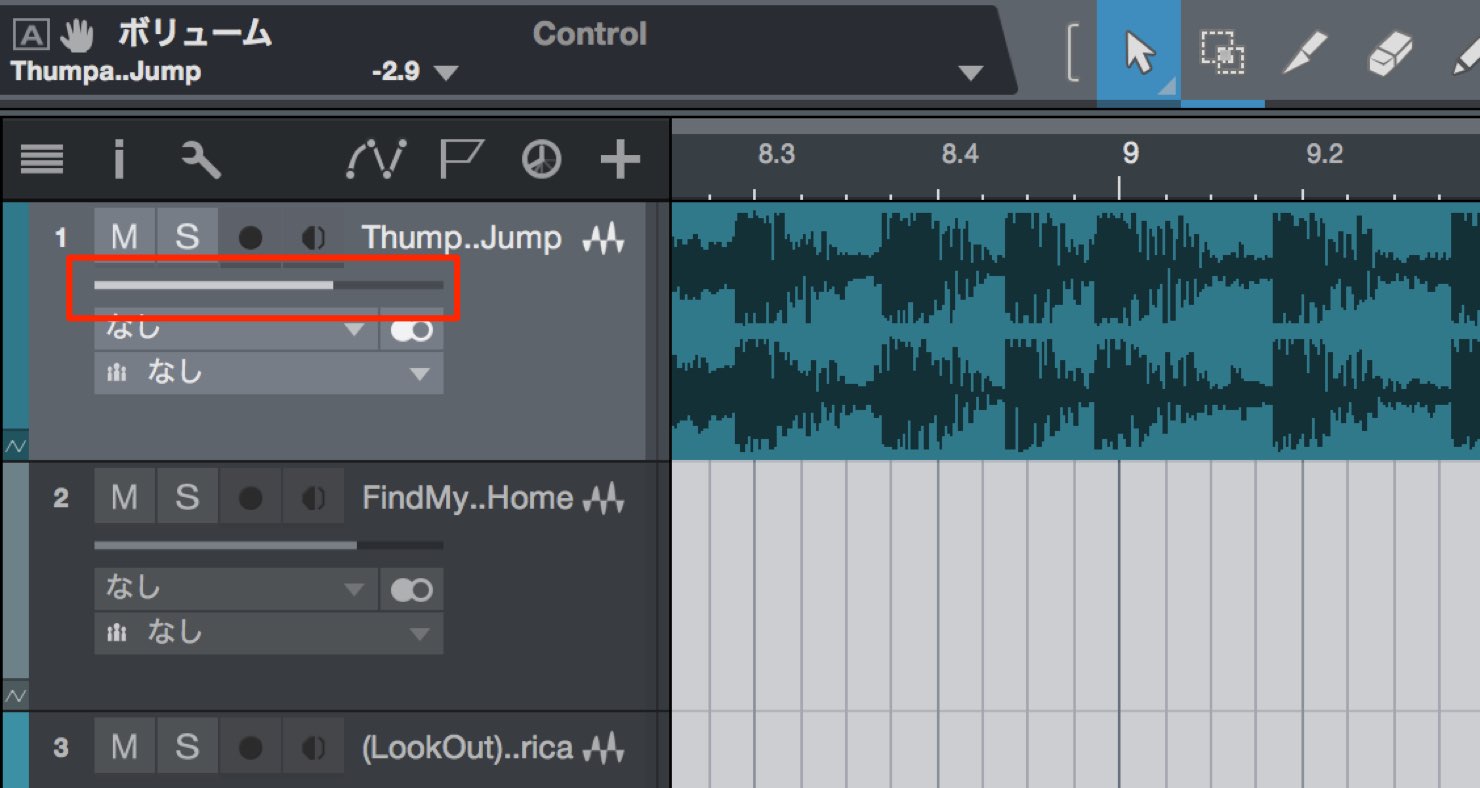This screenshot has width=1480, height=788.
Task: Open the marker track flag icon
Action: (461, 159)
